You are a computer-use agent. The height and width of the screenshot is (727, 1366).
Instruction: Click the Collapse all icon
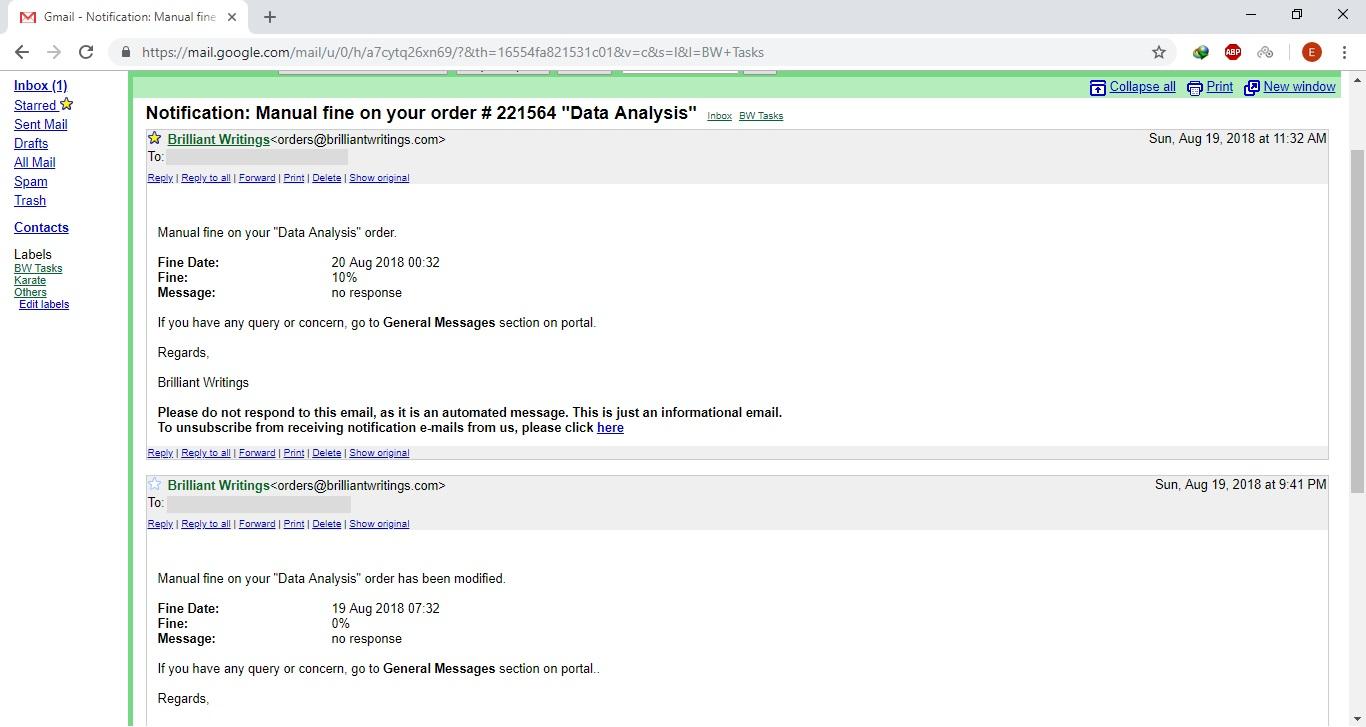pyautogui.click(x=1098, y=87)
